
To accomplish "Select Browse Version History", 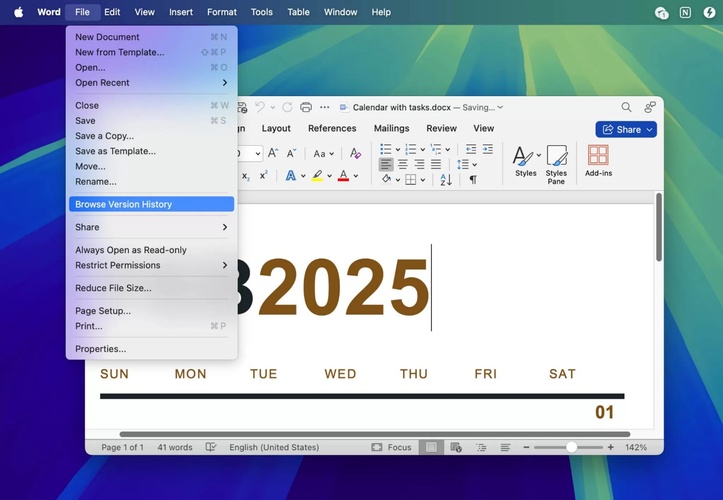I will coord(151,204).
